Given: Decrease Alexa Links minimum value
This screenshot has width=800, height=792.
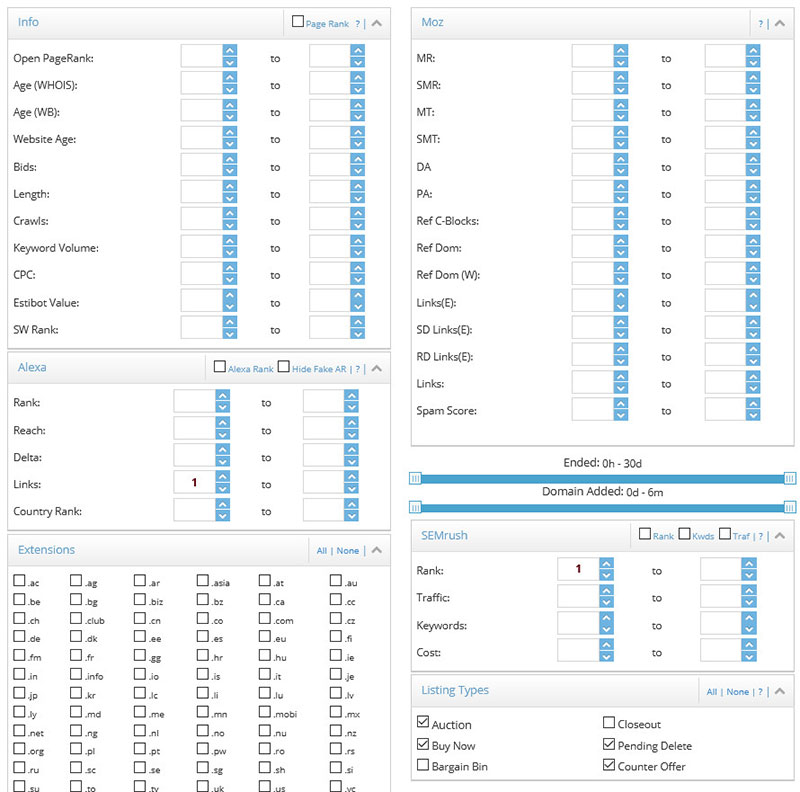Looking at the screenshot, I should coord(222,489).
